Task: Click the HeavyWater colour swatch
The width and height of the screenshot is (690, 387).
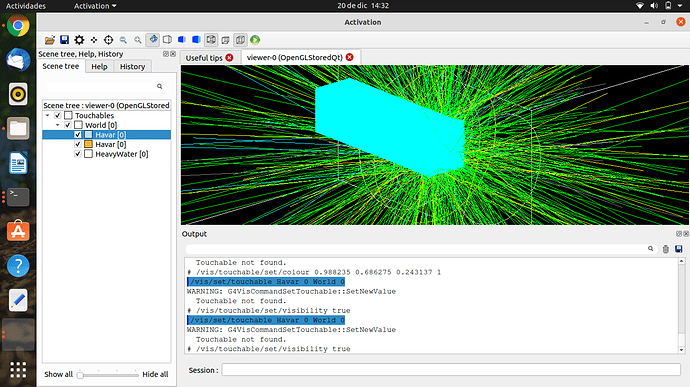Action: click(x=88, y=154)
